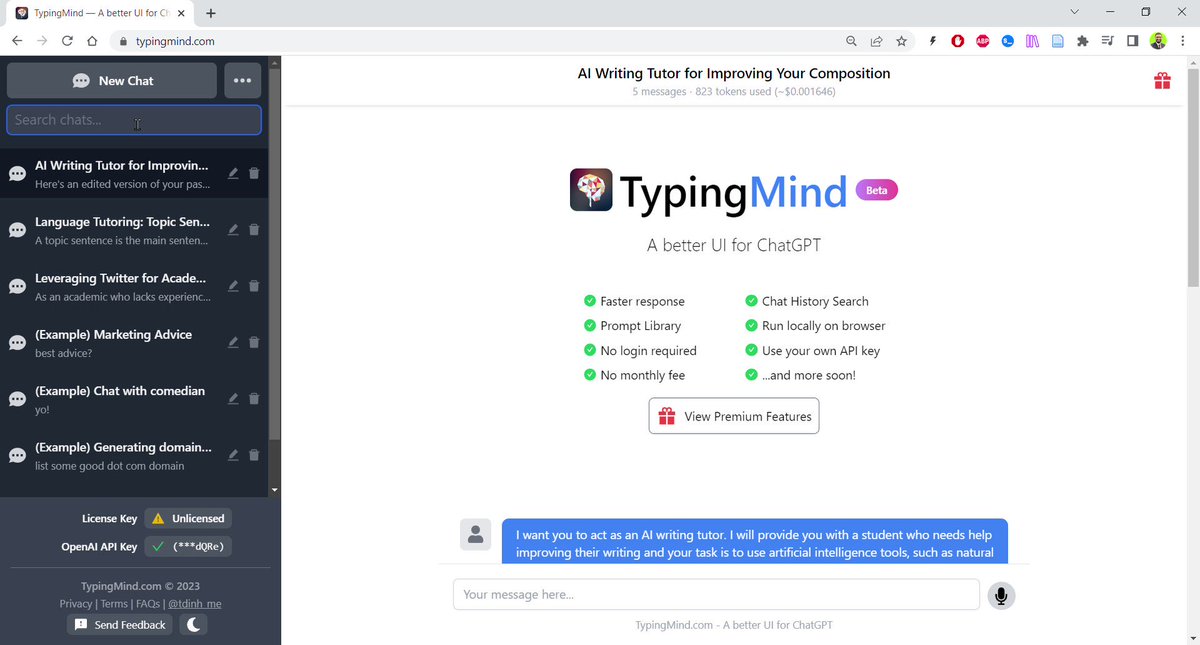
Task: Bookmark page with star icon
Action: [901, 41]
